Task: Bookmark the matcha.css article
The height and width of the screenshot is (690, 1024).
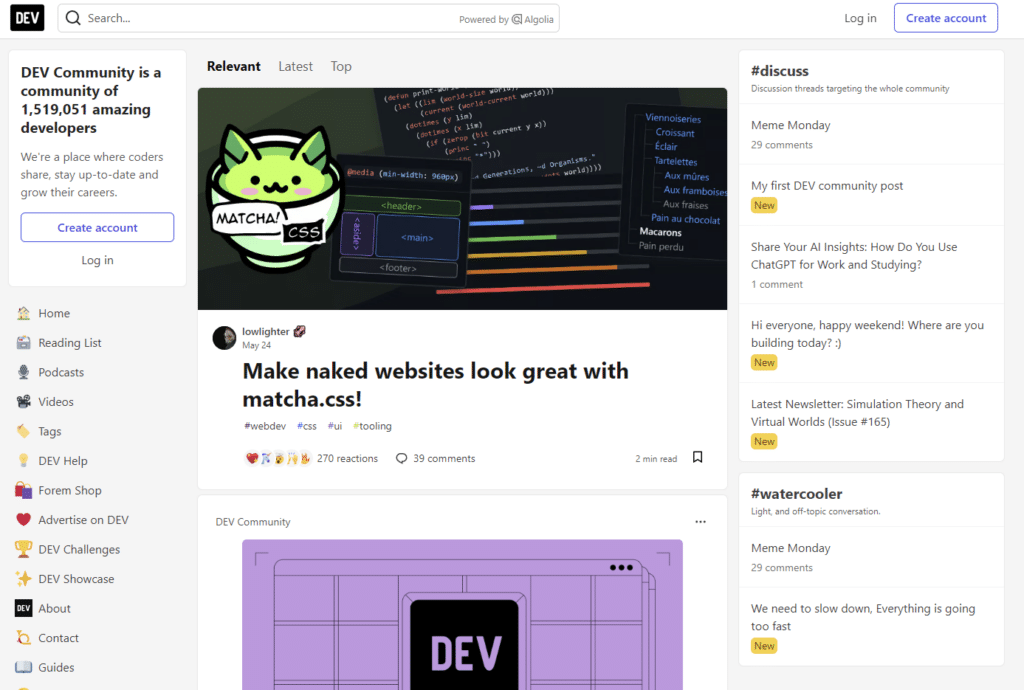Action: pos(697,456)
